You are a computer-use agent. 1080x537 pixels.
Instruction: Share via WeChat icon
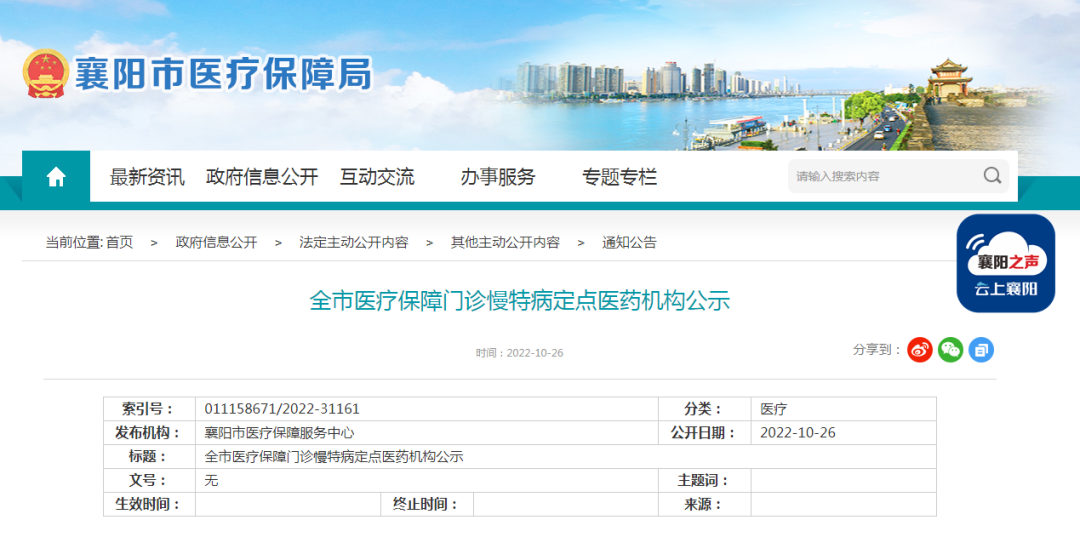[951, 350]
